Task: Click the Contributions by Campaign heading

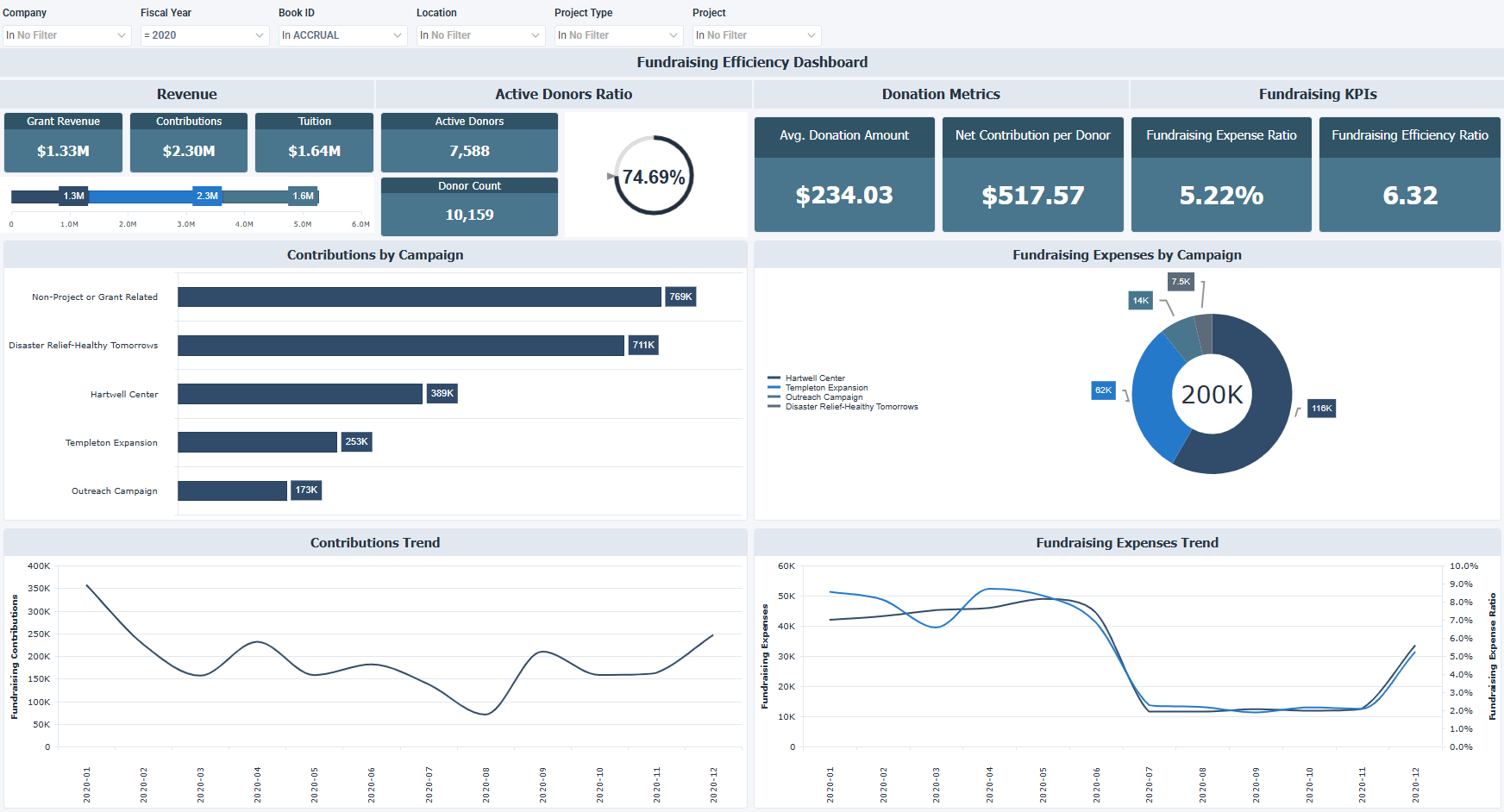Action: (375, 255)
